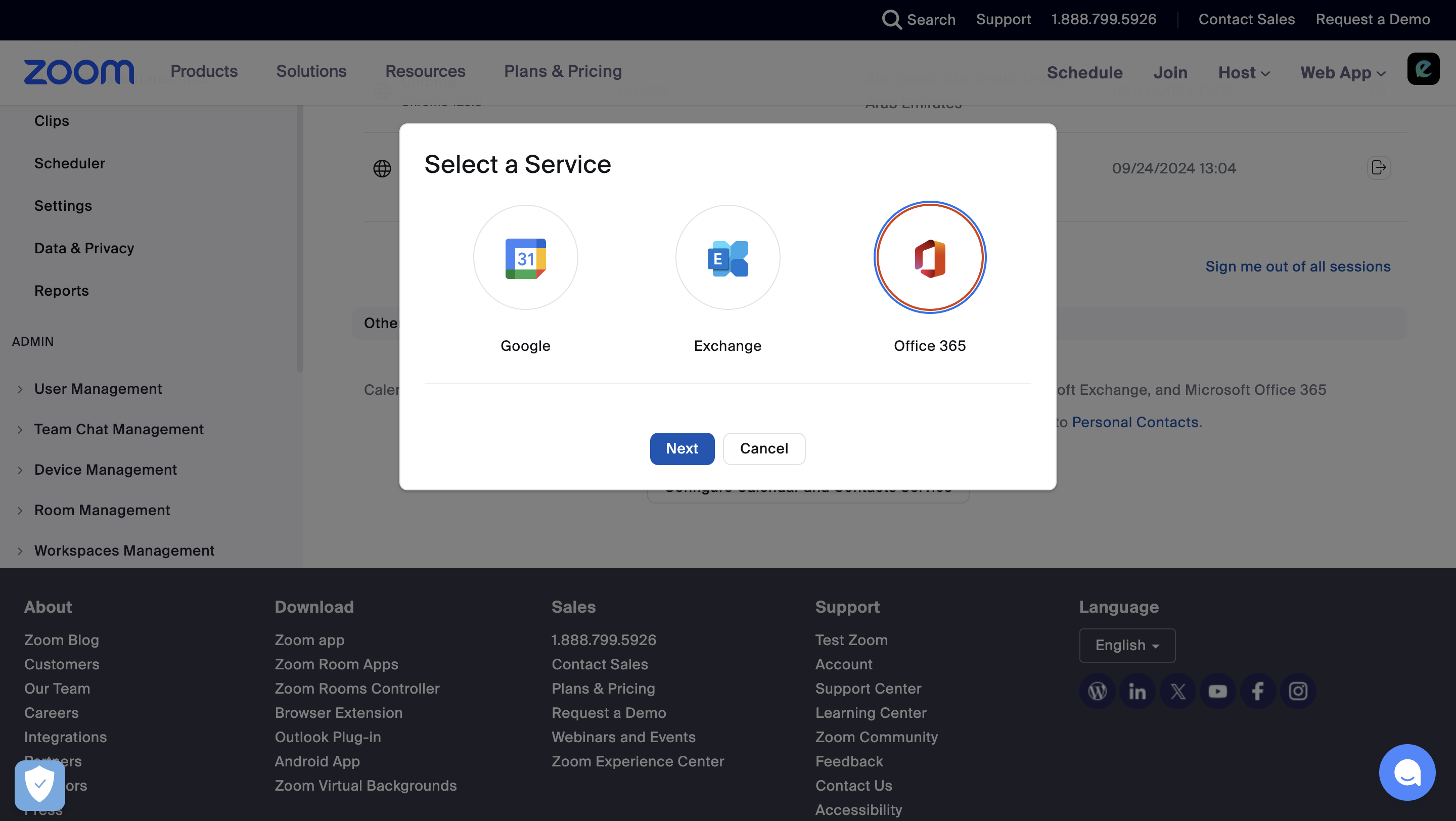Image resolution: width=1456 pixels, height=821 pixels.
Task: Open Learning Center footer link
Action: (x=871, y=712)
